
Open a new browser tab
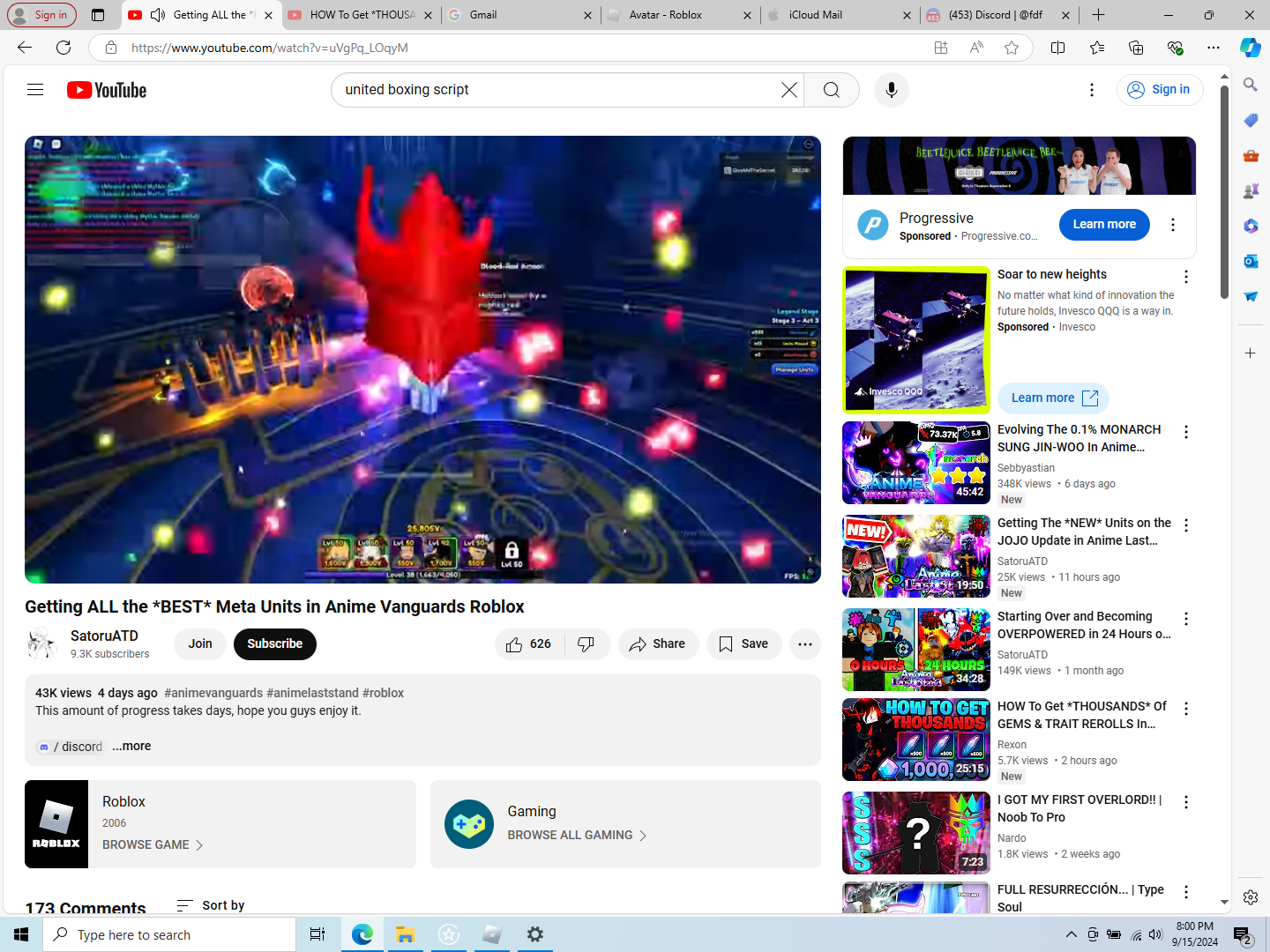pos(1098,15)
